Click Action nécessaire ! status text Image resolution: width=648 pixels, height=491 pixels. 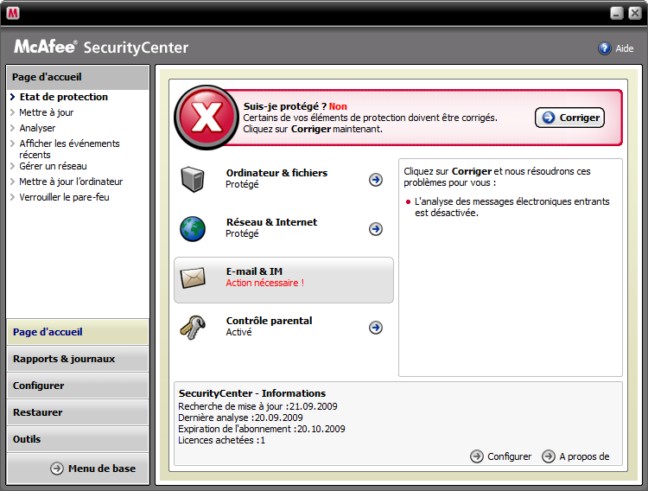click(x=265, y=283)
